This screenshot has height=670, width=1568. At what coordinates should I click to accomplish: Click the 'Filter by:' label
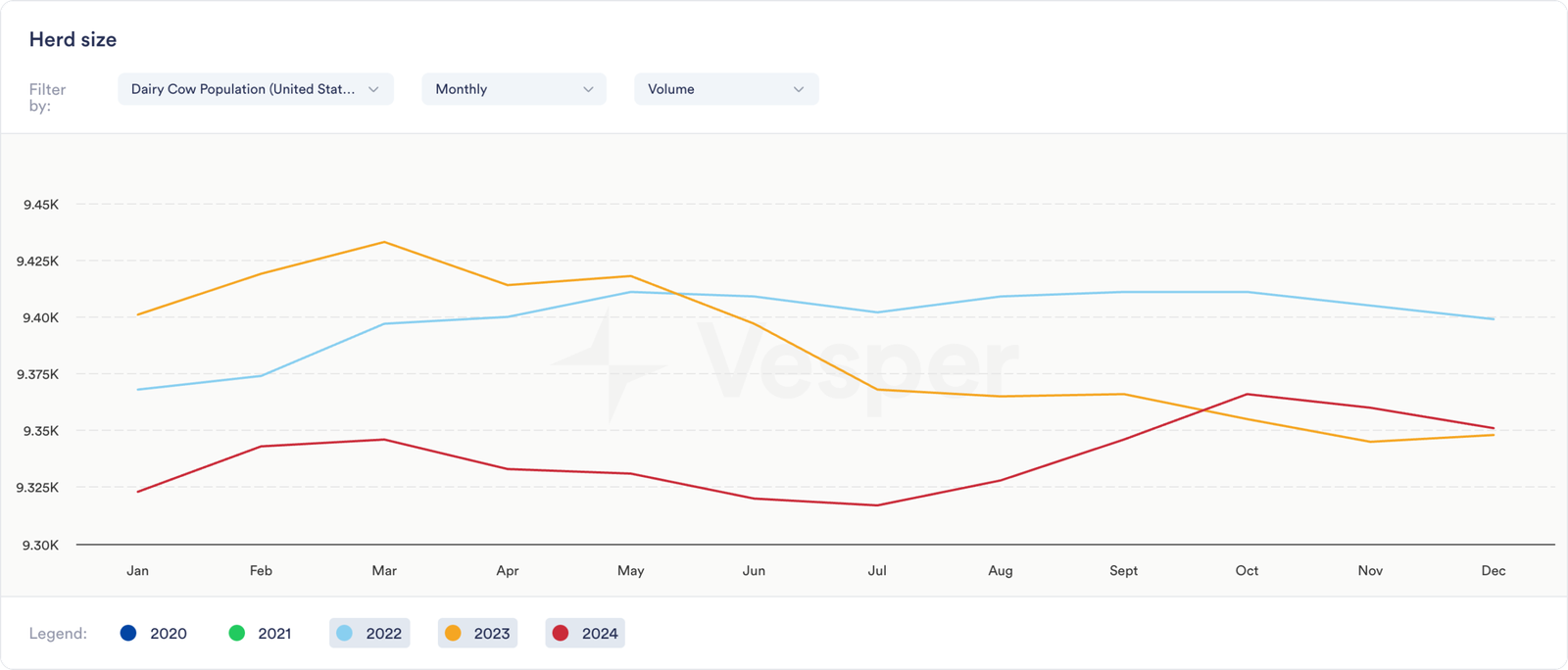[x=47, y=97]
